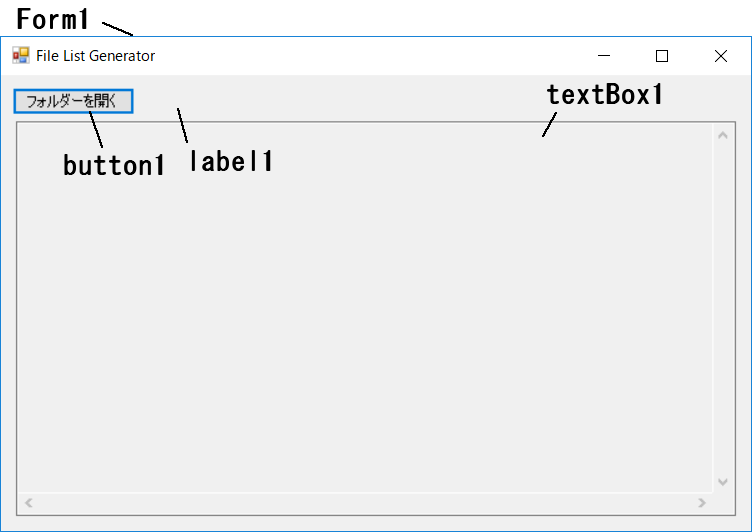Close the File List Generator window

(x=720, y=56)
